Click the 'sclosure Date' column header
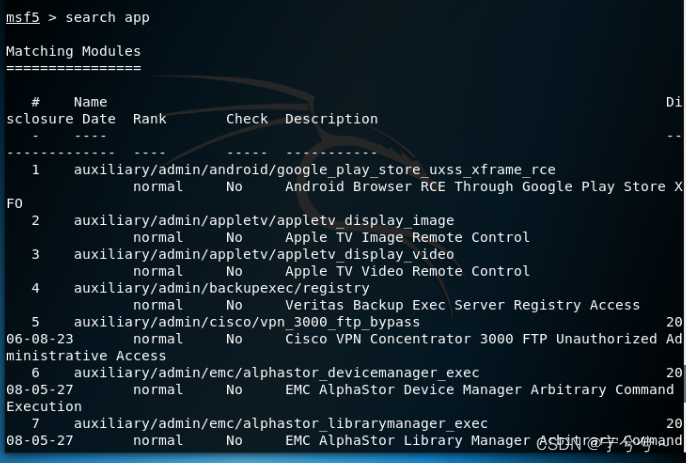The image size is (686, 463). click(x=61, y=119)
